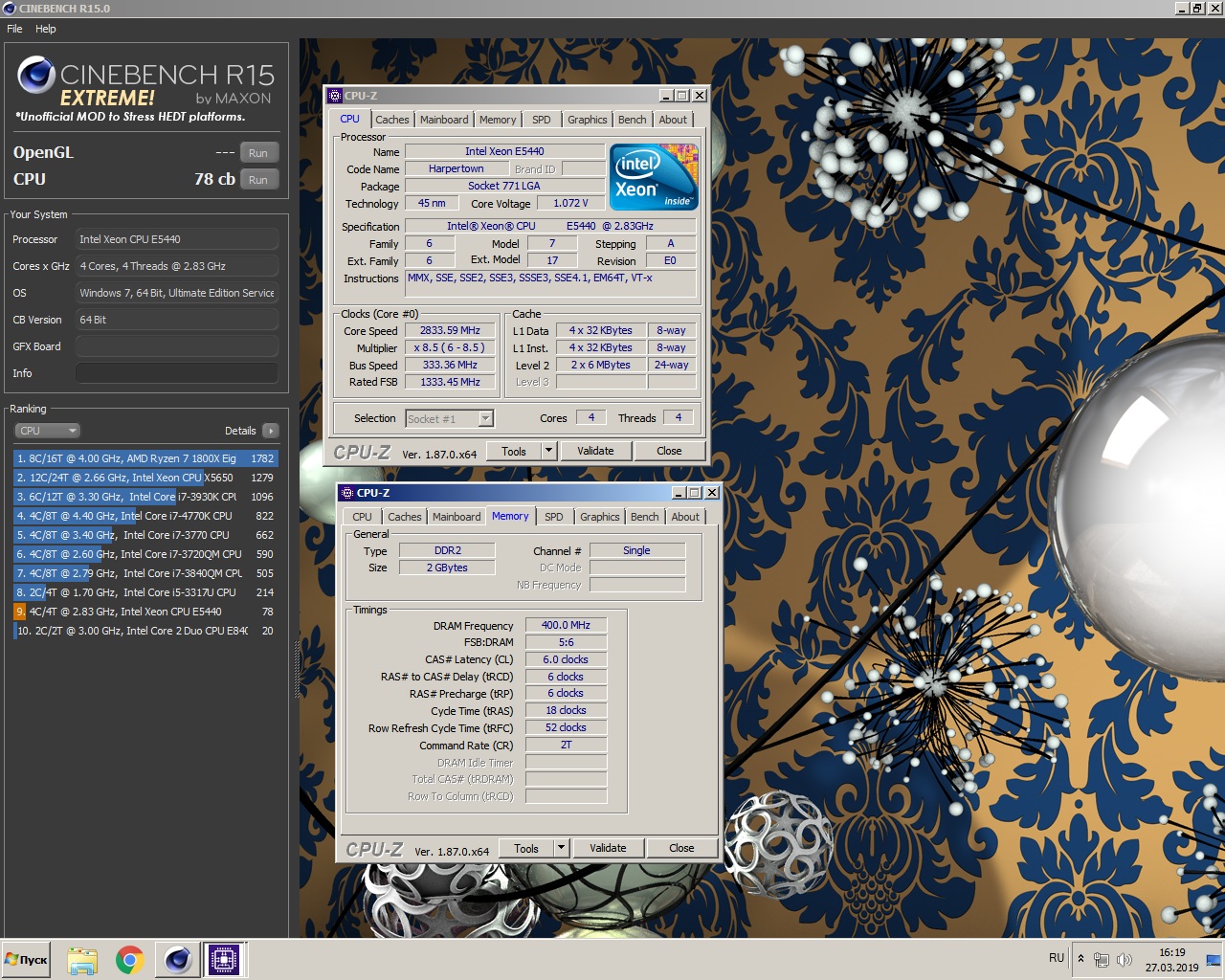Expand the Socket #1 selection dropdown
Viewport: 1225px width, 980px height.
tap(485, 418)
